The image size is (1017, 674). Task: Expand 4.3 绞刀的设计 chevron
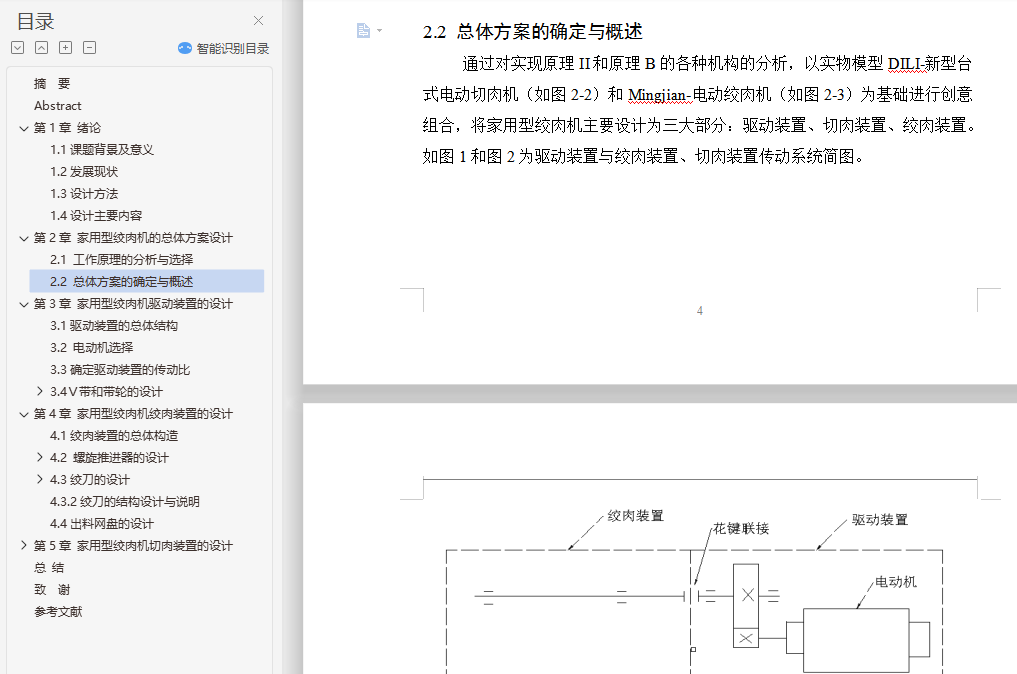(x=40, y=479)
